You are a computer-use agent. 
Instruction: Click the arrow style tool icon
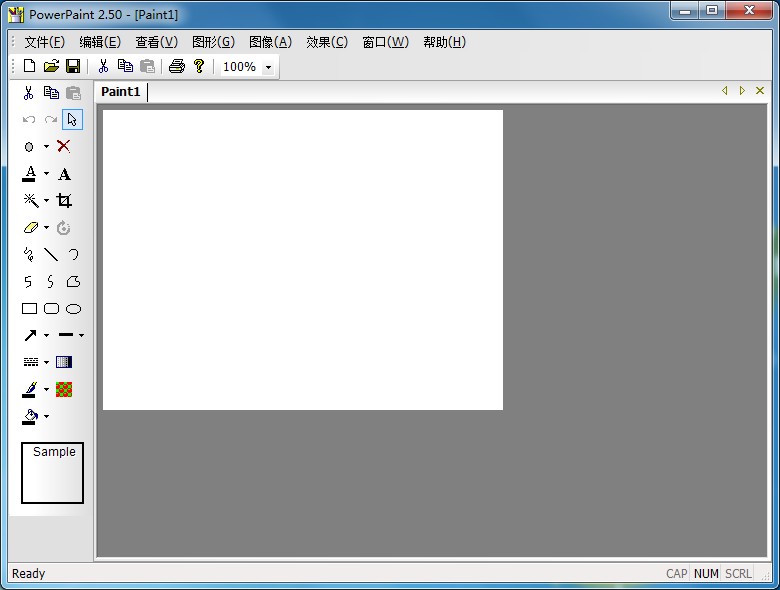point(31,335)
